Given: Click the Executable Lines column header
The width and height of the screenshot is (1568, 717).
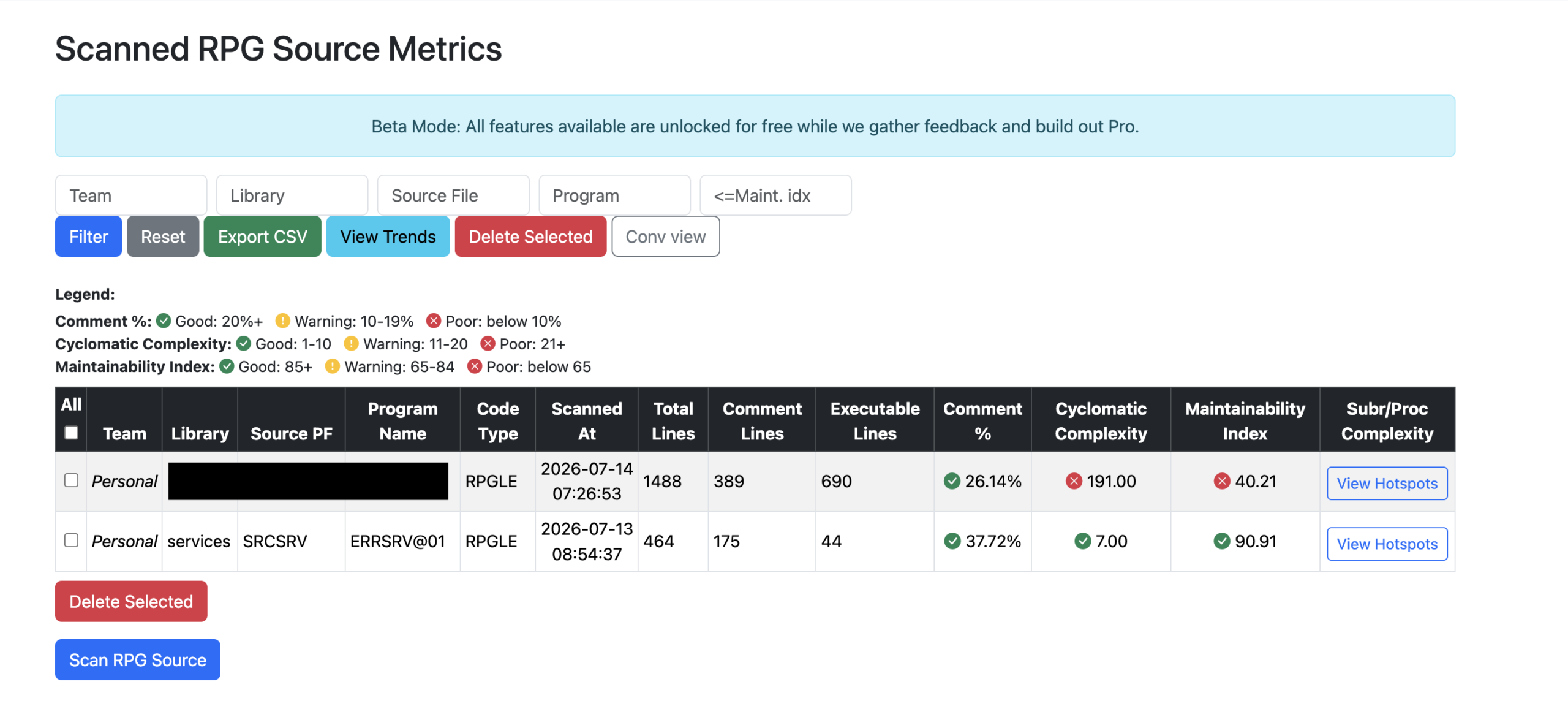Looking at the screenshot, I should [875, 420].
